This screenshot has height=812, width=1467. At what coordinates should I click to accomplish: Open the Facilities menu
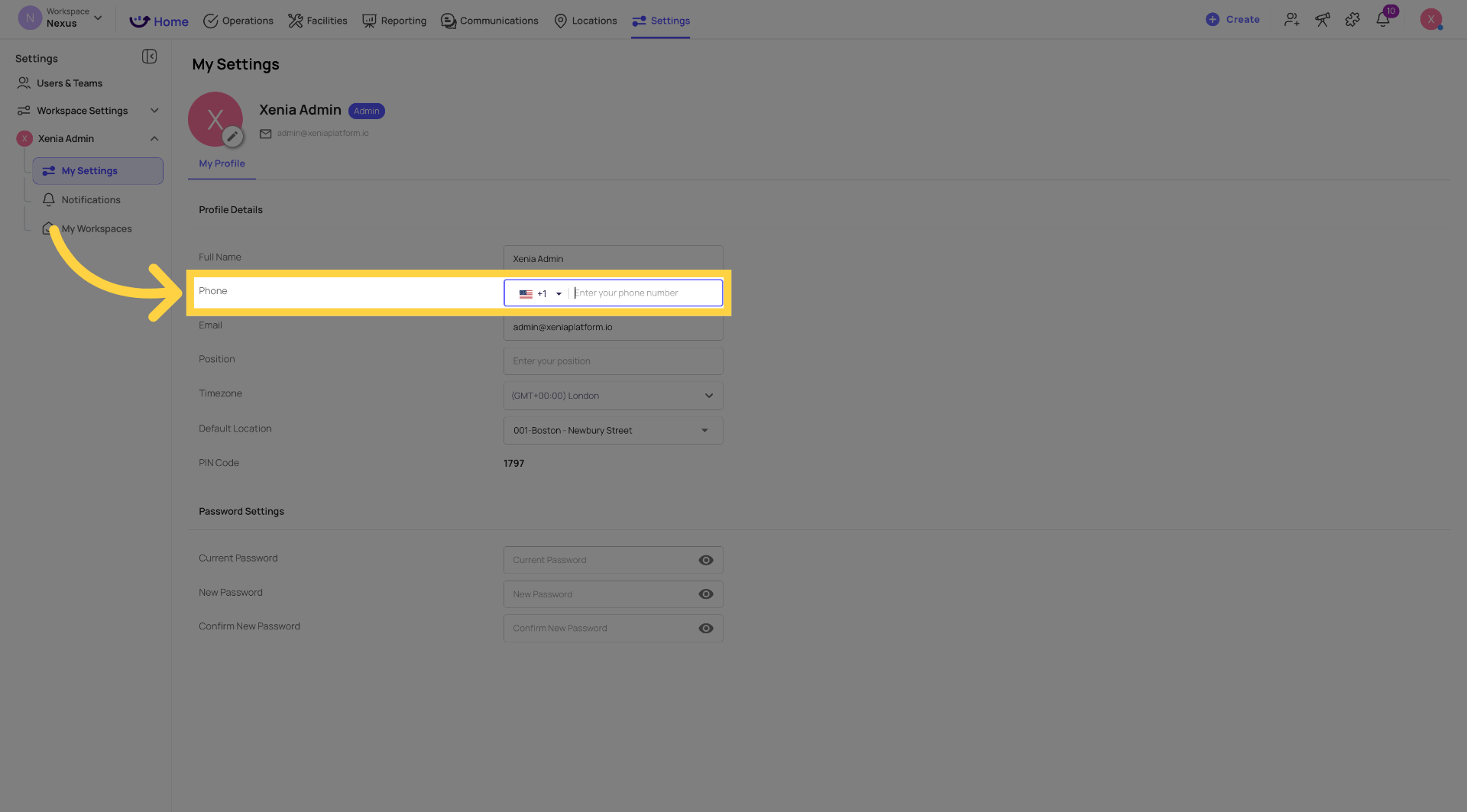[x=318, y=21]
